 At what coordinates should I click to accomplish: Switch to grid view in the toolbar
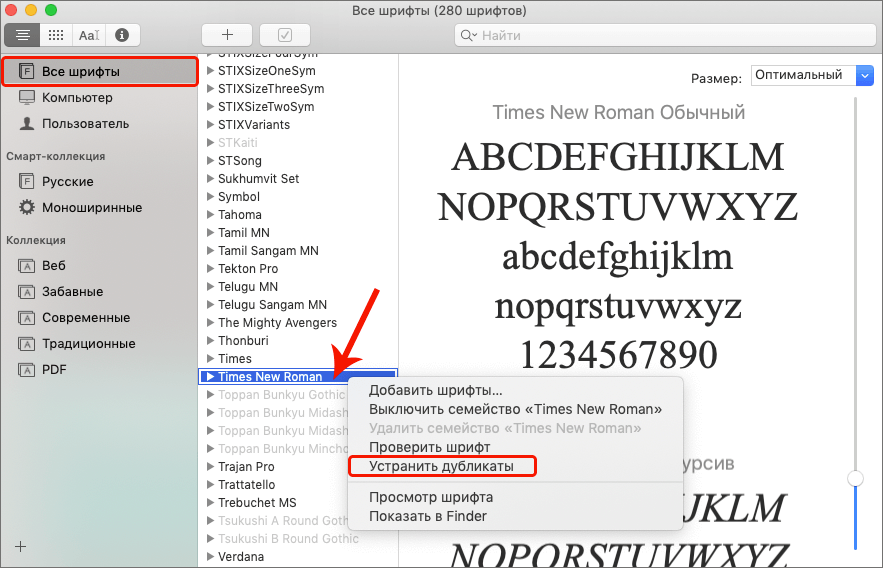(x=56, y=35)
